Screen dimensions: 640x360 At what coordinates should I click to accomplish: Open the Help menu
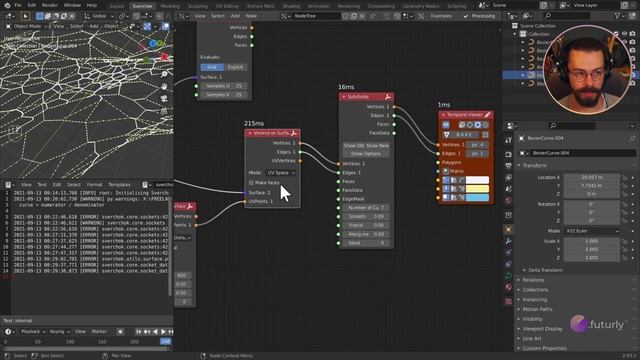(x=92, y=5)
